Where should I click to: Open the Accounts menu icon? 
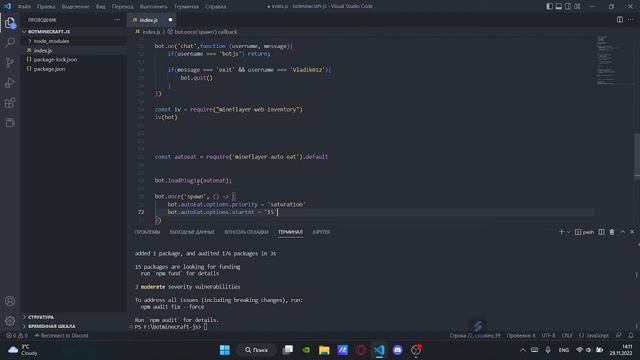(10, 301)
